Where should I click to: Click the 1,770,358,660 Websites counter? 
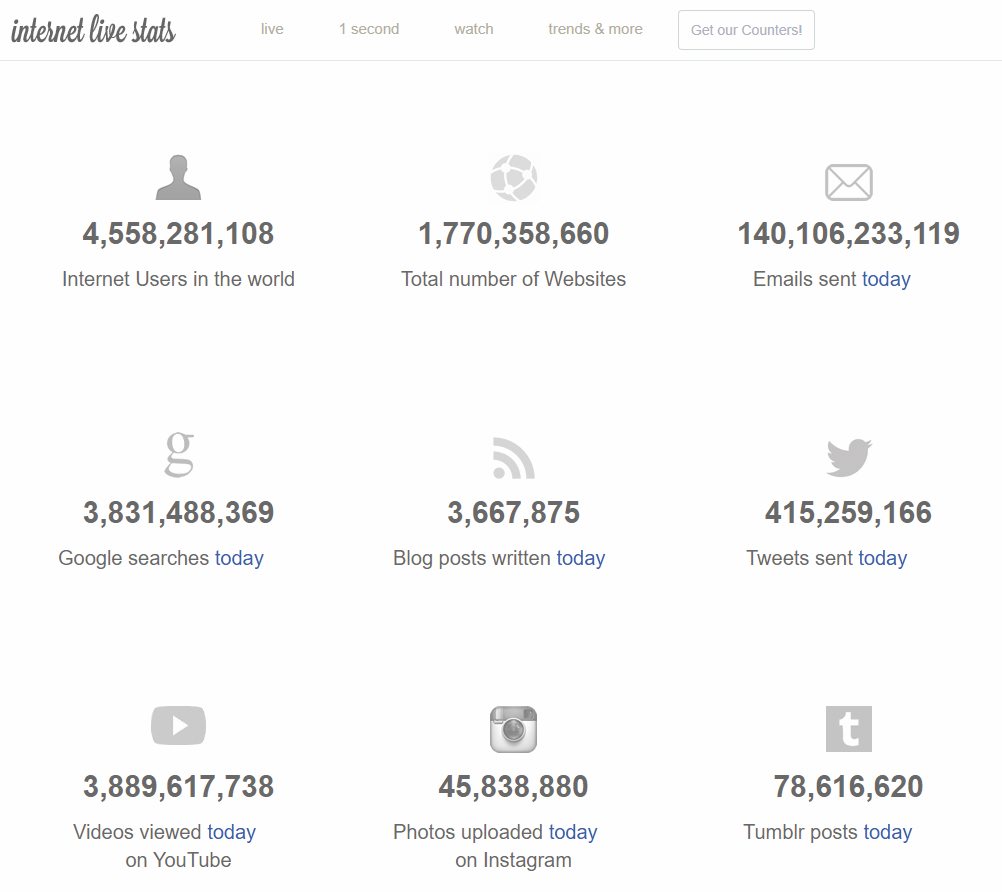point(514,234)
